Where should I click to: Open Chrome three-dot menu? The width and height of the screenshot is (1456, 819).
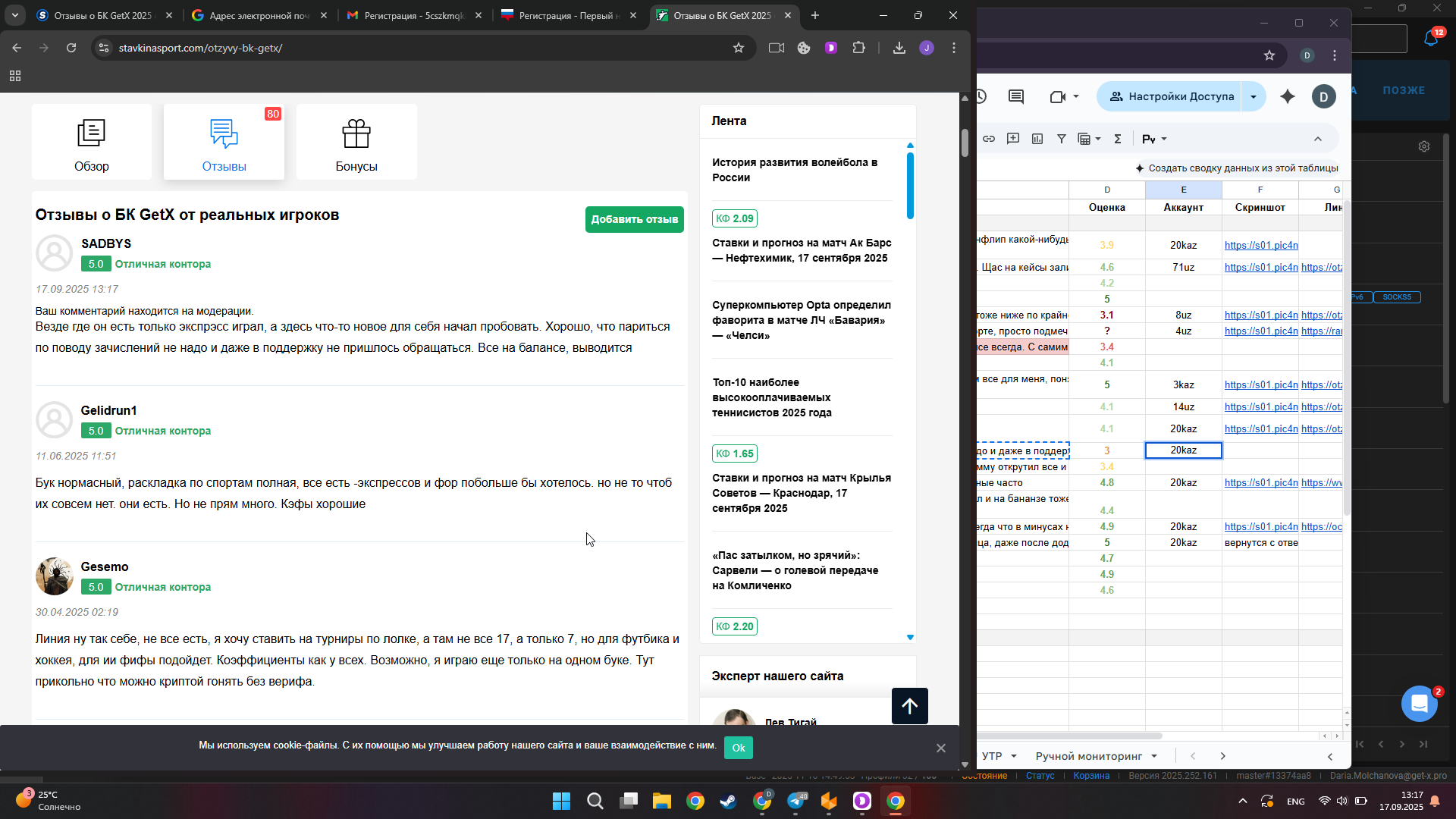pyautogui.click(x=954, y=48)
